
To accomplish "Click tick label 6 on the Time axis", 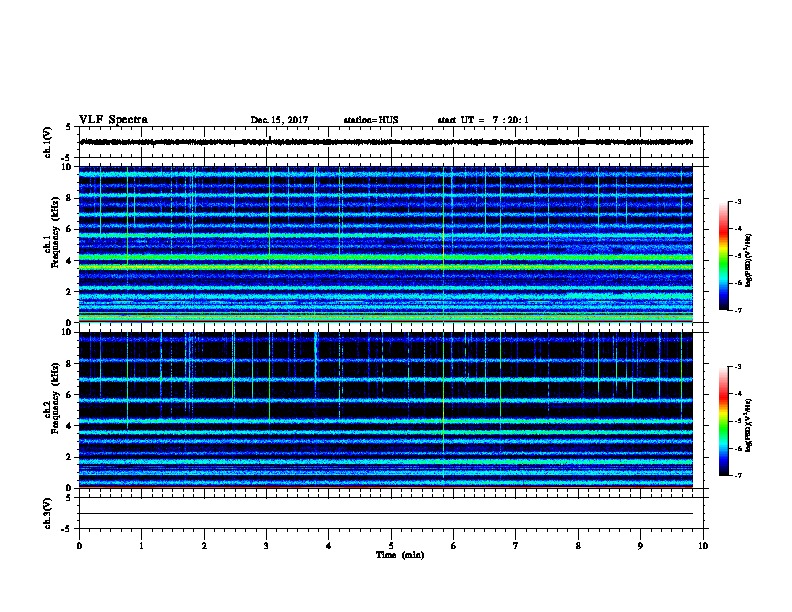I will pyautogui.click(x=454, y=546).
